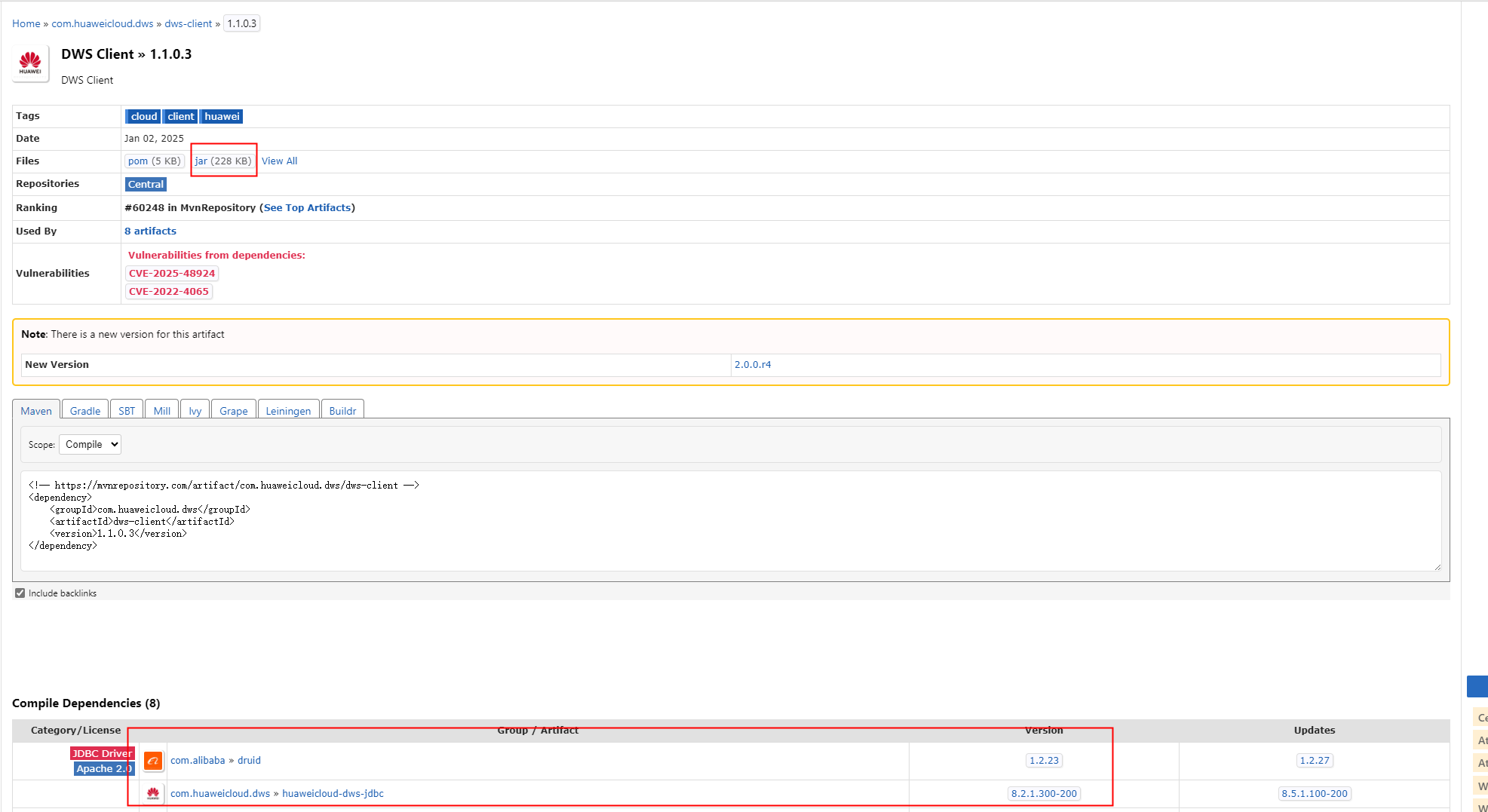Click the DWS Client » 1.1.0.3 title
This screenshot has height=812, width=1488.
[127, 54]
